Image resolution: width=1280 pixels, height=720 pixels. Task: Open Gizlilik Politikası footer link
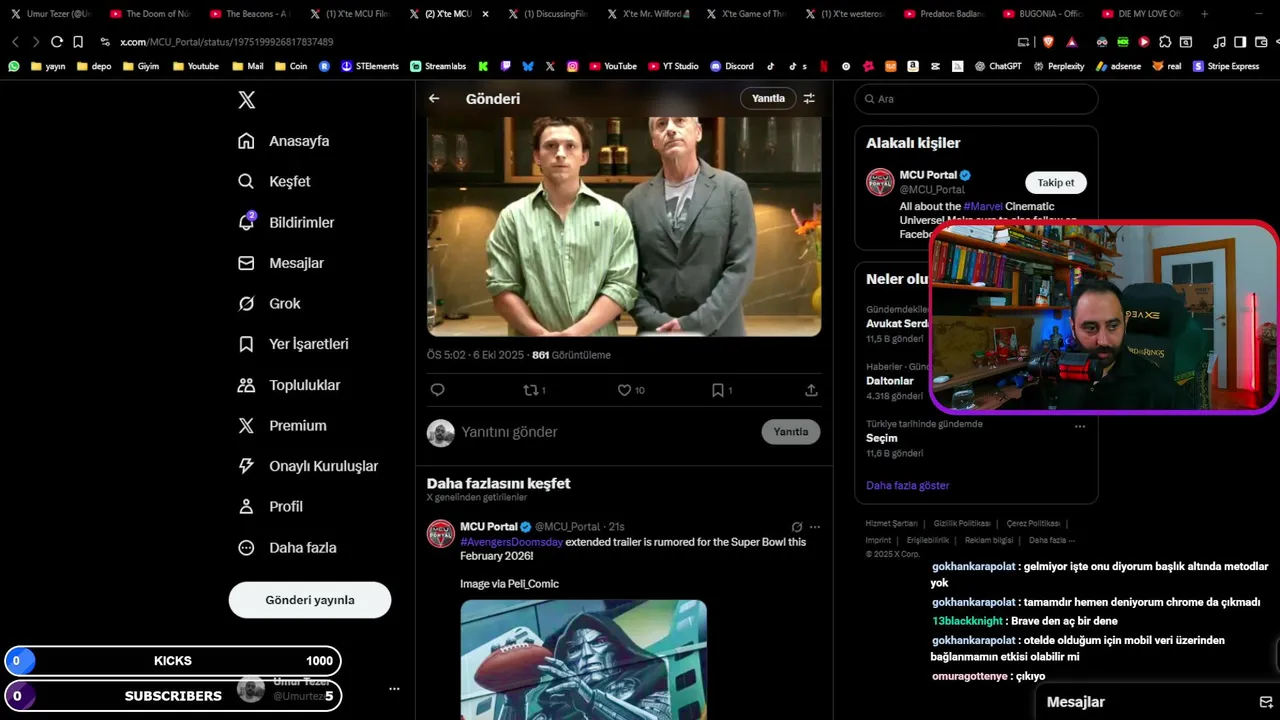[962, 523]
